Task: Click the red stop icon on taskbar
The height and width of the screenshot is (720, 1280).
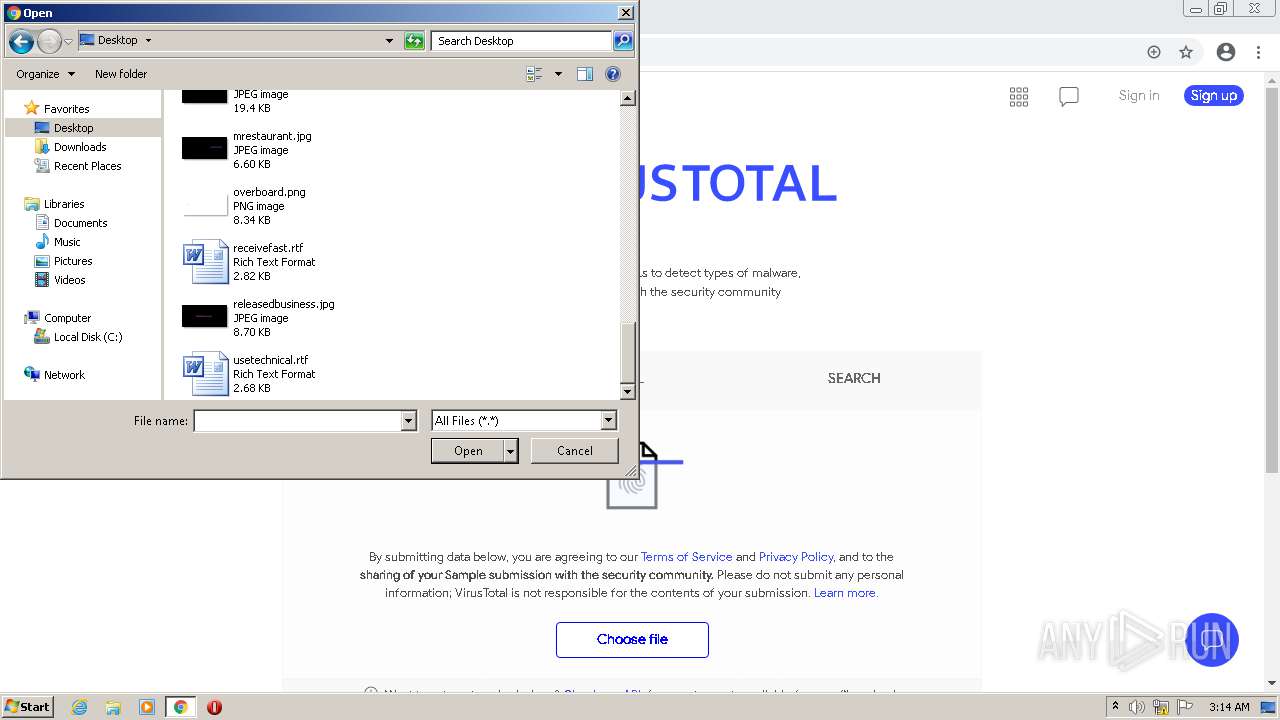Action: (214, 707)
